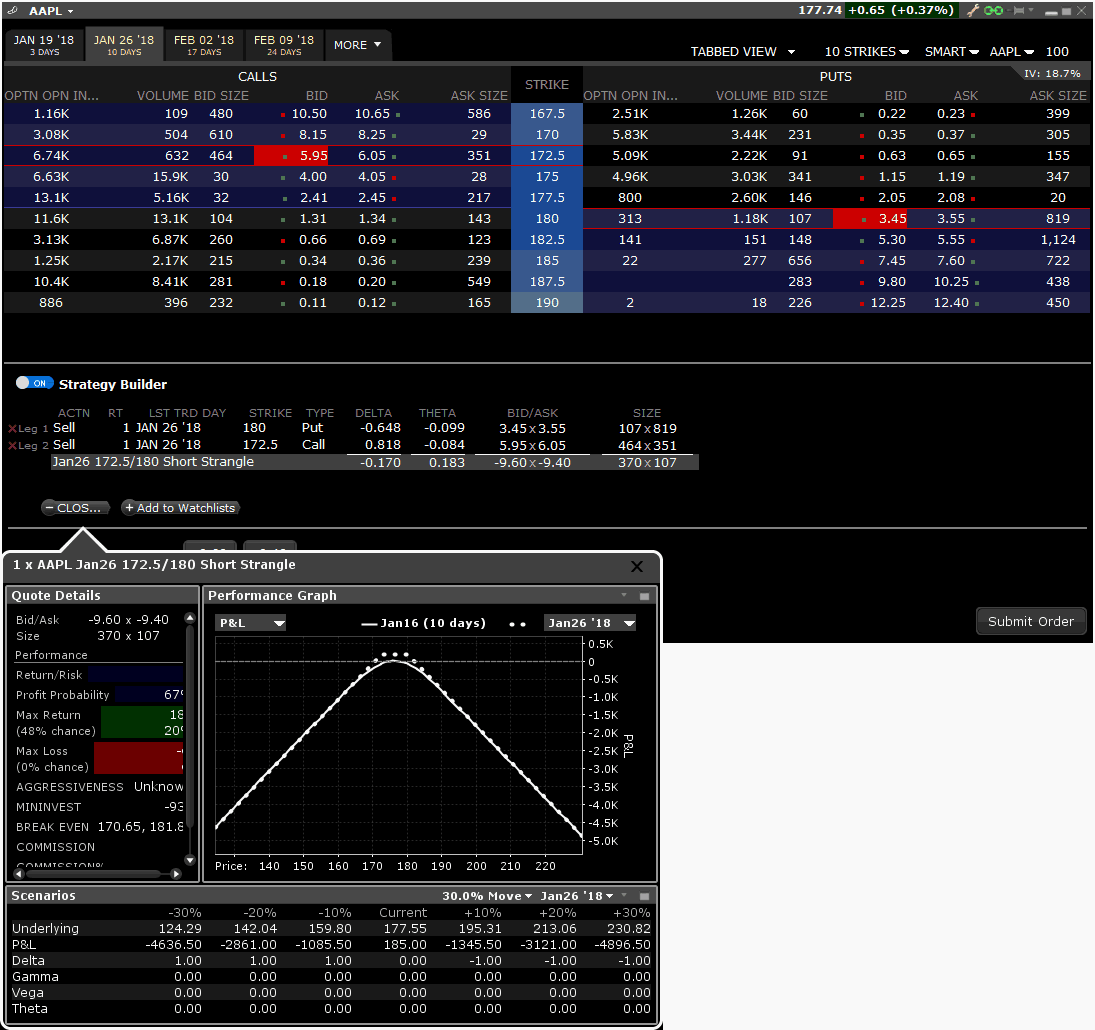Click the AAPL symbol dropdown in the top-left corner
This screenshot has width=1095, height=1030.
pos(40,9)
